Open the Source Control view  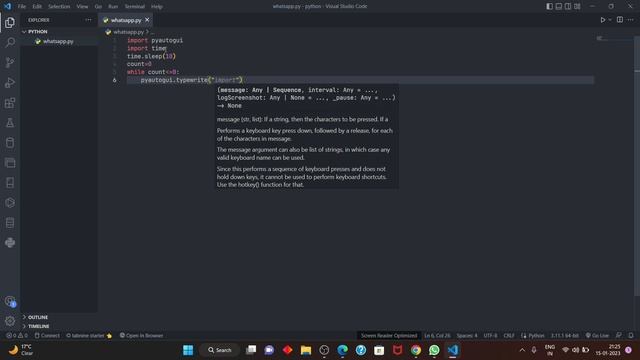10,62
